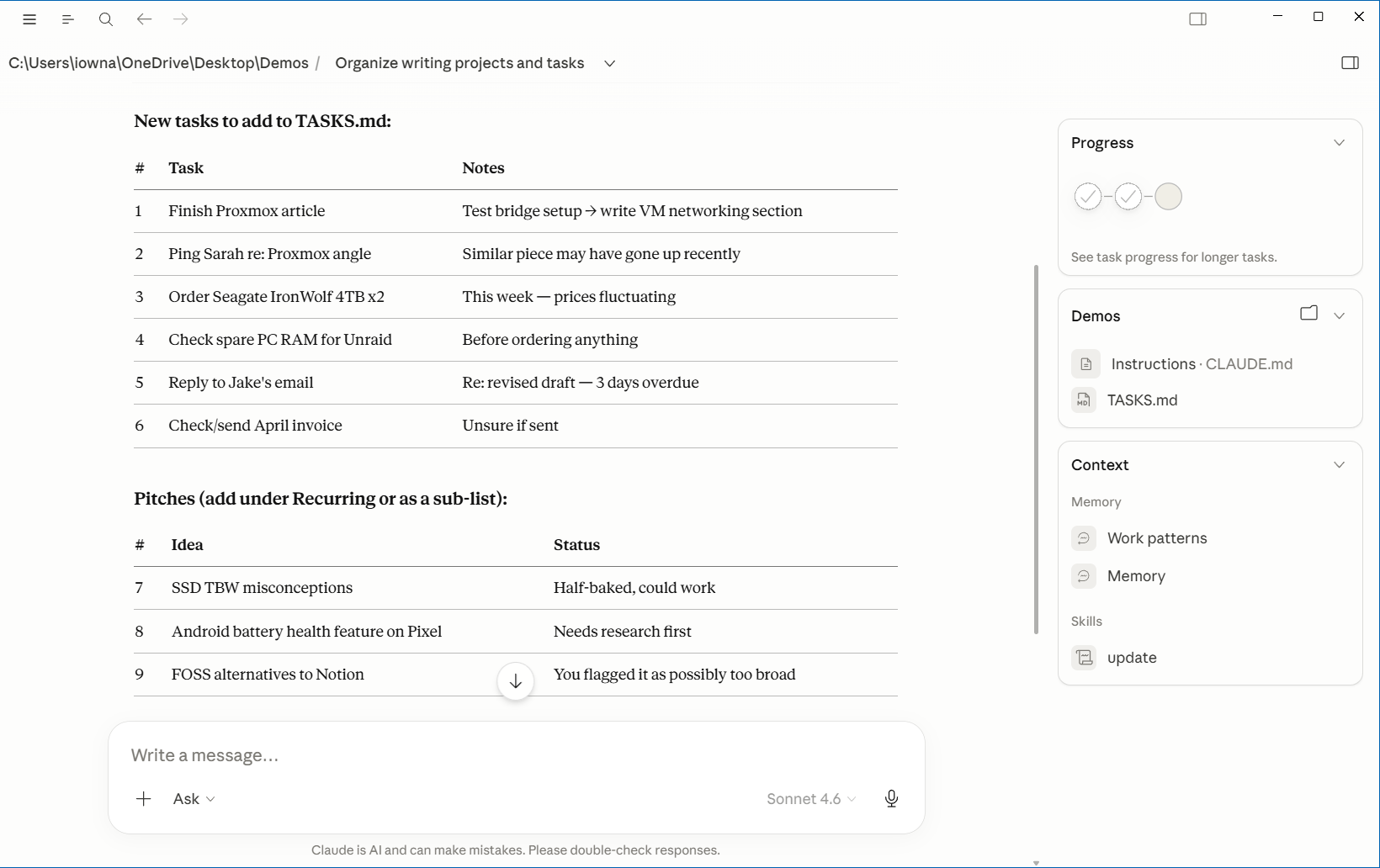Select the Check/send April invoice cell

255,426
